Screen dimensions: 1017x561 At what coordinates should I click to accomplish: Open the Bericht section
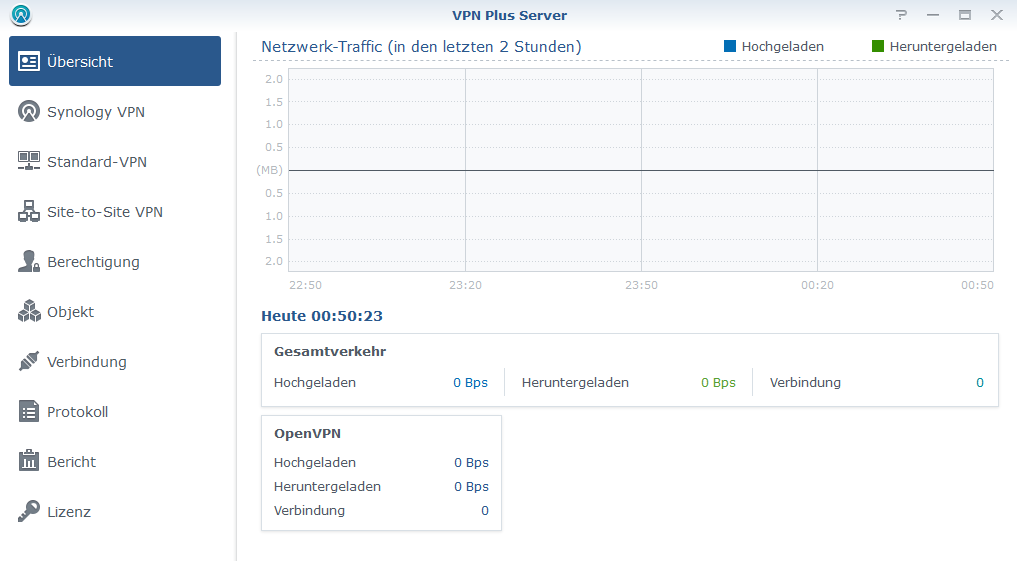point(115,461)
